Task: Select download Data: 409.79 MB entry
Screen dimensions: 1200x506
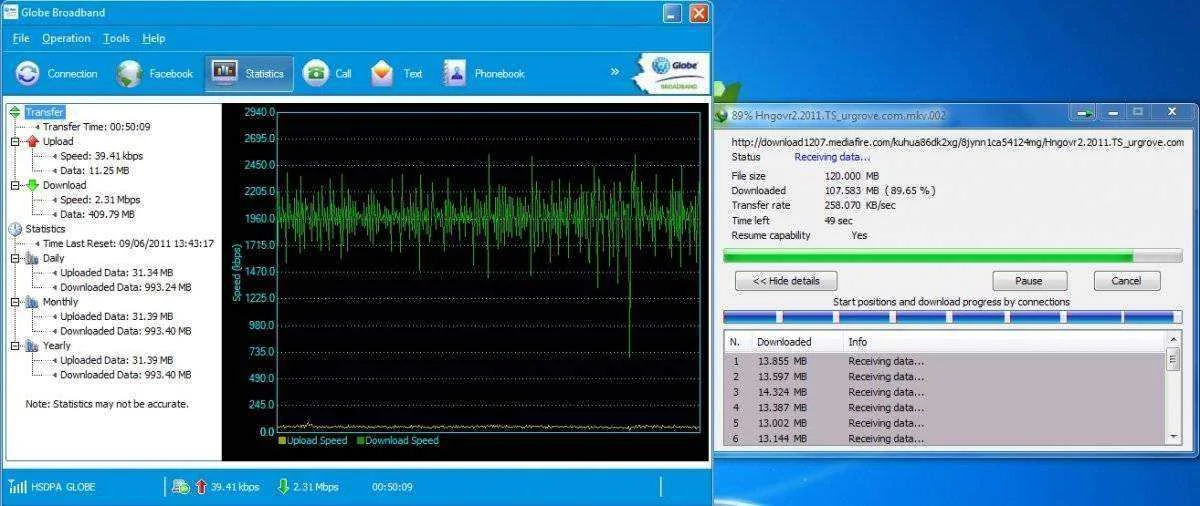Action: (97, 214)
